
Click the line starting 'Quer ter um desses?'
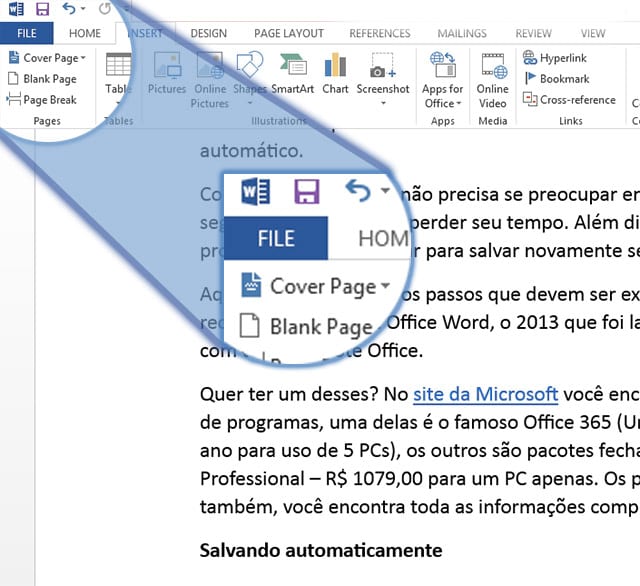point(420,395)
